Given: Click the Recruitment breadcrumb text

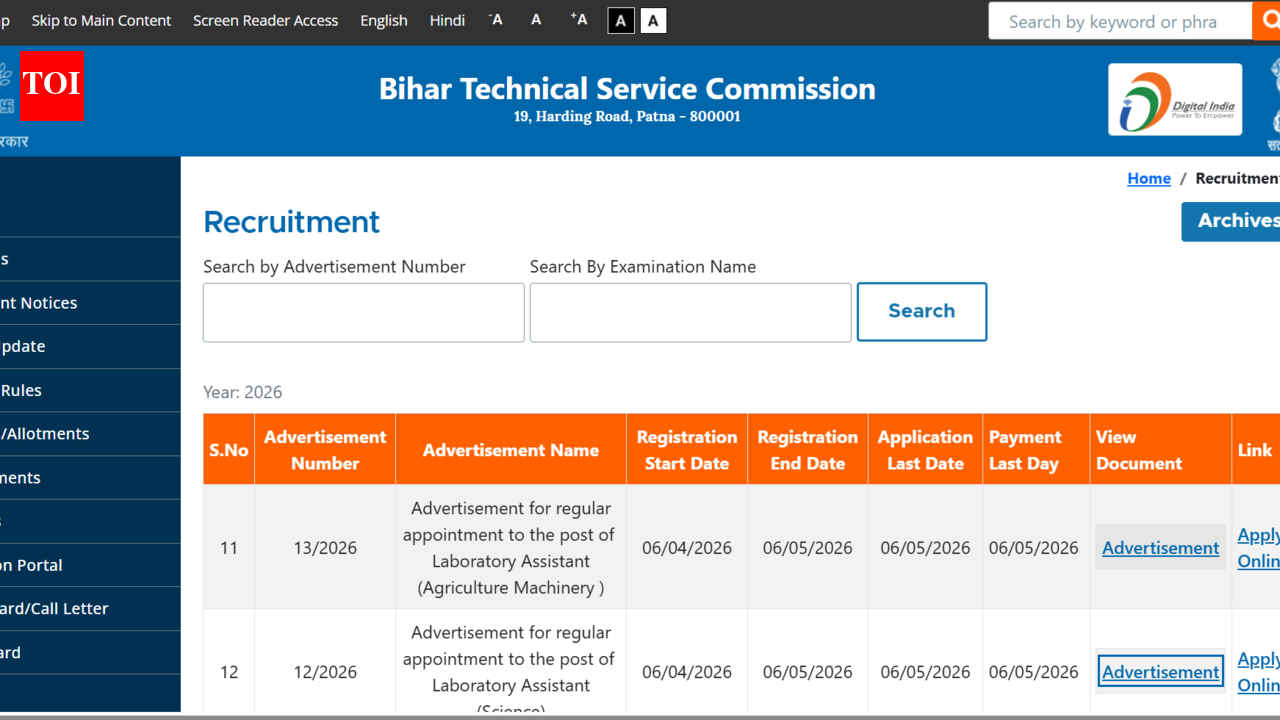Looking at the screenshot, I should pyautogui.click(x=1238, y=178).
